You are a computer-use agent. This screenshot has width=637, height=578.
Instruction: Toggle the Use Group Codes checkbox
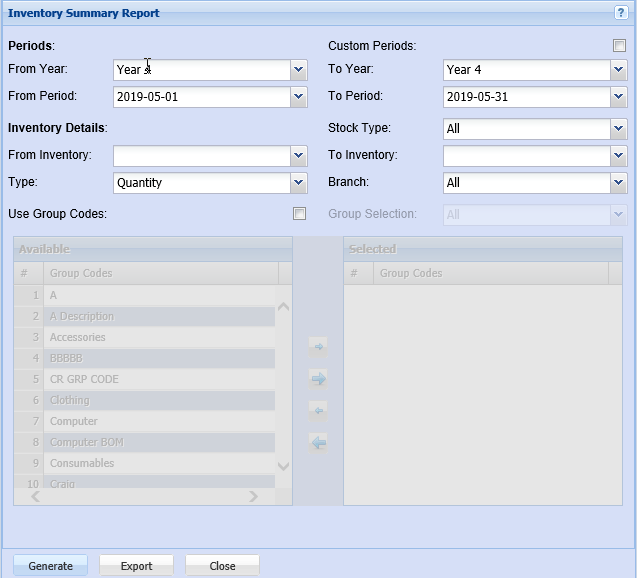pos(299,214)
